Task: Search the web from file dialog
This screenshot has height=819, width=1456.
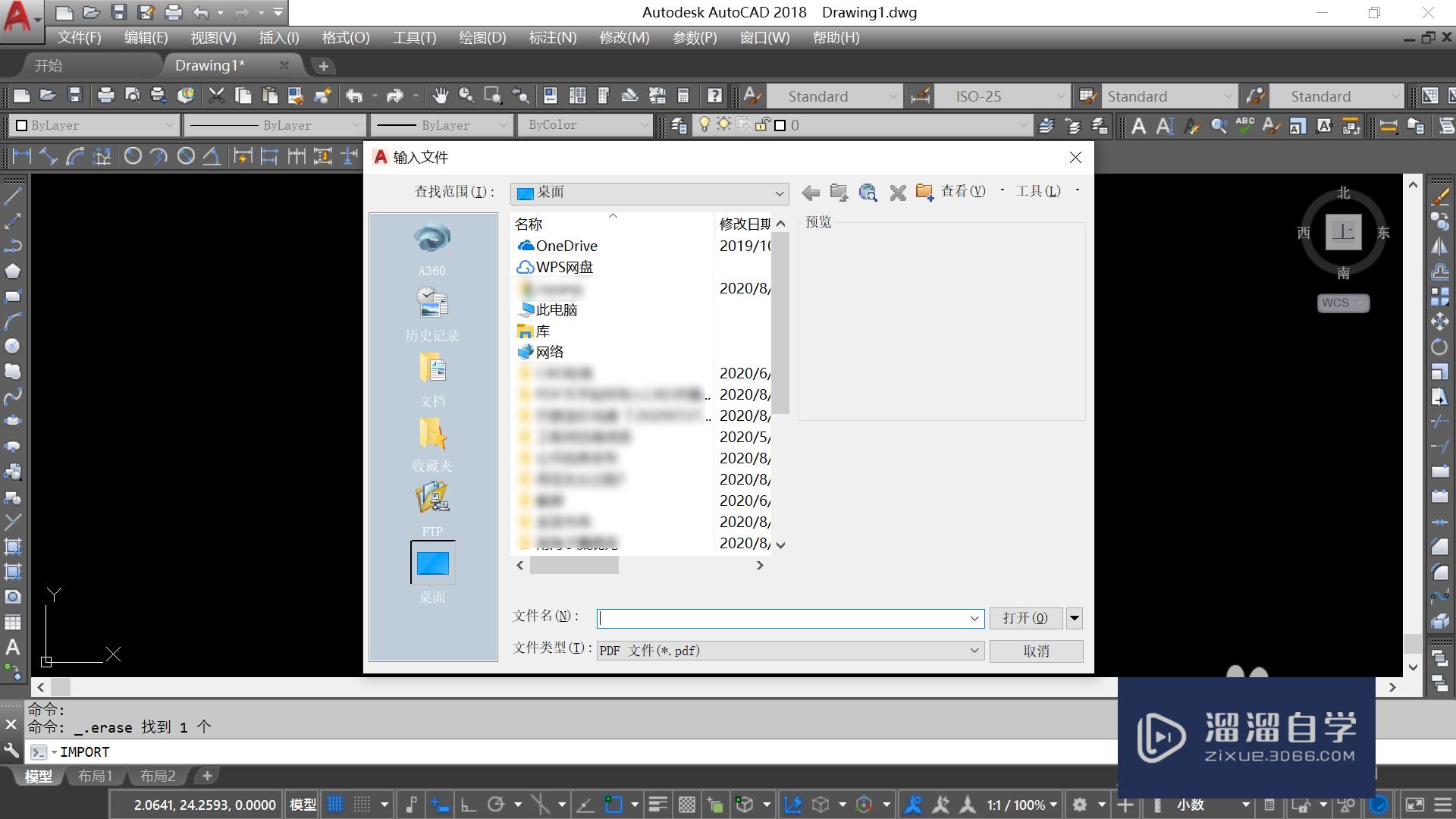Action: click(x=868, y=193)
